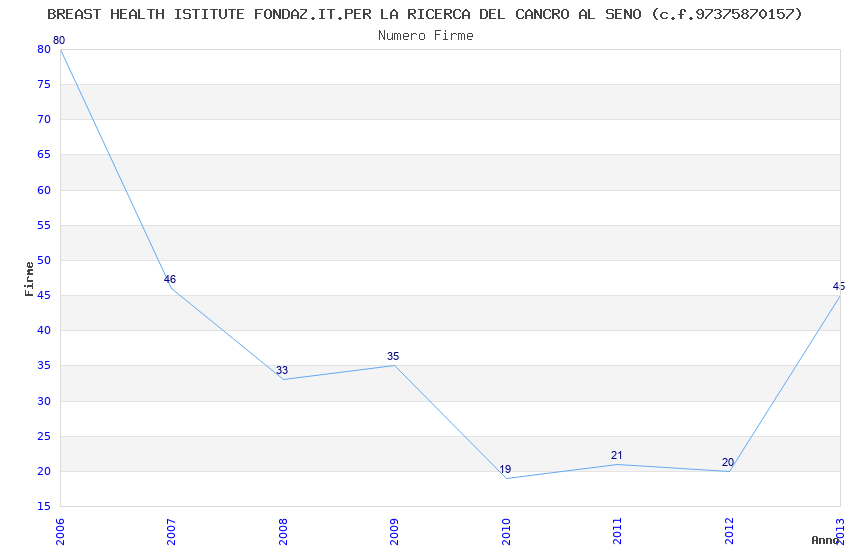The width and height of the screenshot is (850, 550).
Task: Click the x-axis year 2006
Action: pos(60,531)
